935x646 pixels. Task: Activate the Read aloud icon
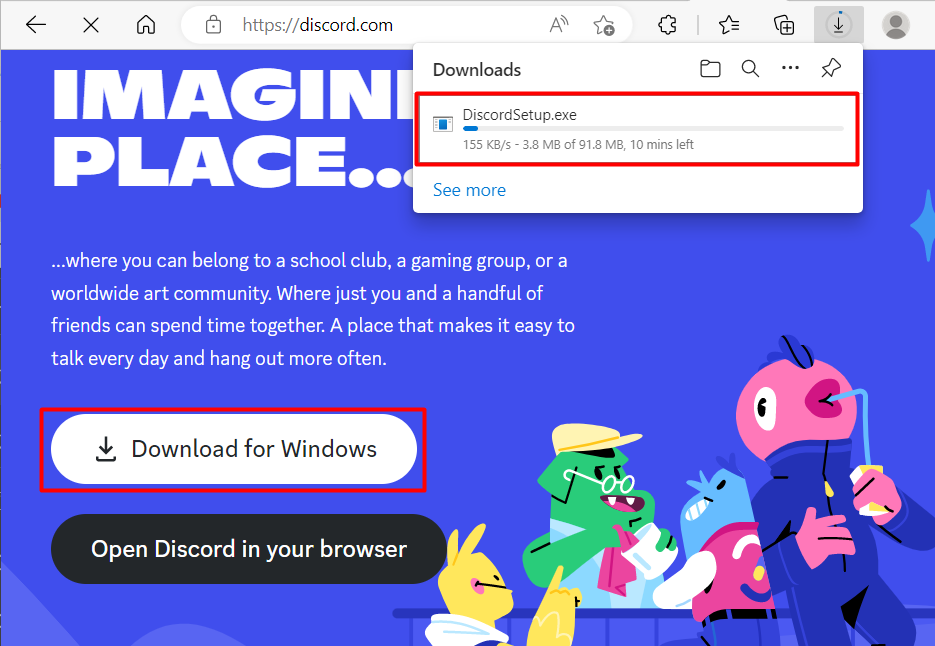[x=559, y=25]
